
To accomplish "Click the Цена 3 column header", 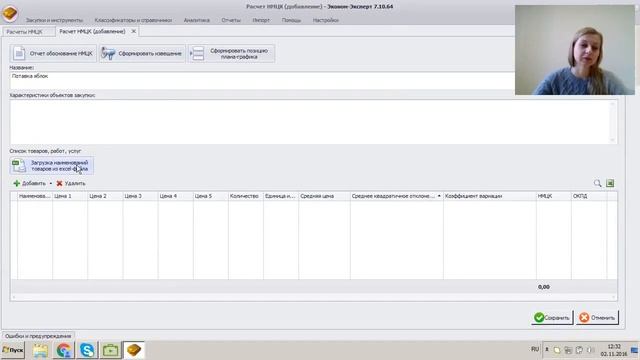I will (140, 196).
